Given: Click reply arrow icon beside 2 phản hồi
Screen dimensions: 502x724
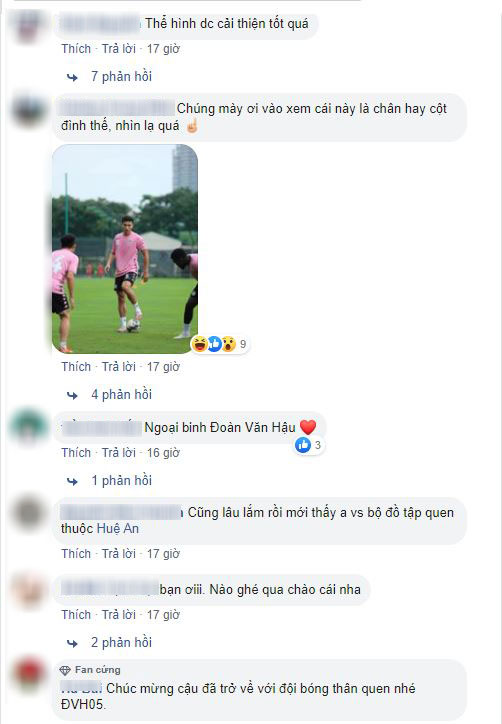Looking at the screenshot, I should click(72, 644).
